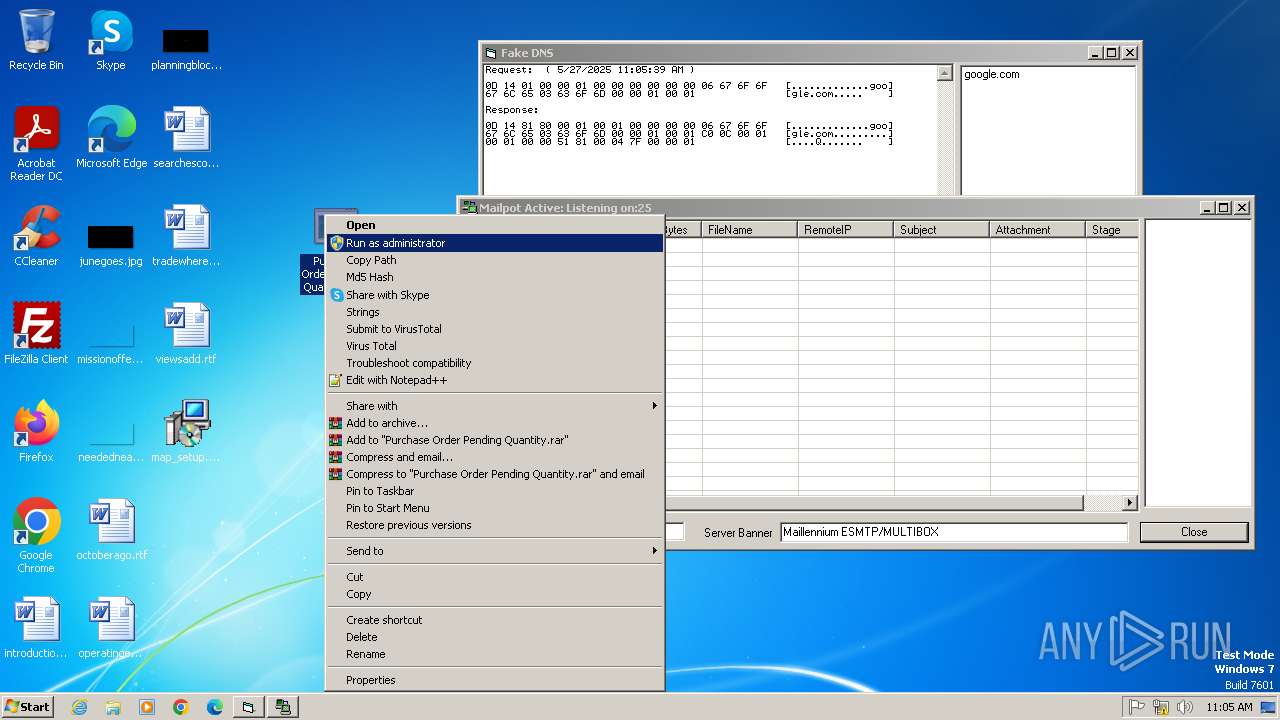1280x720 pixels.
Task: Open media player taskbar icon
Action: pos(147,707)
